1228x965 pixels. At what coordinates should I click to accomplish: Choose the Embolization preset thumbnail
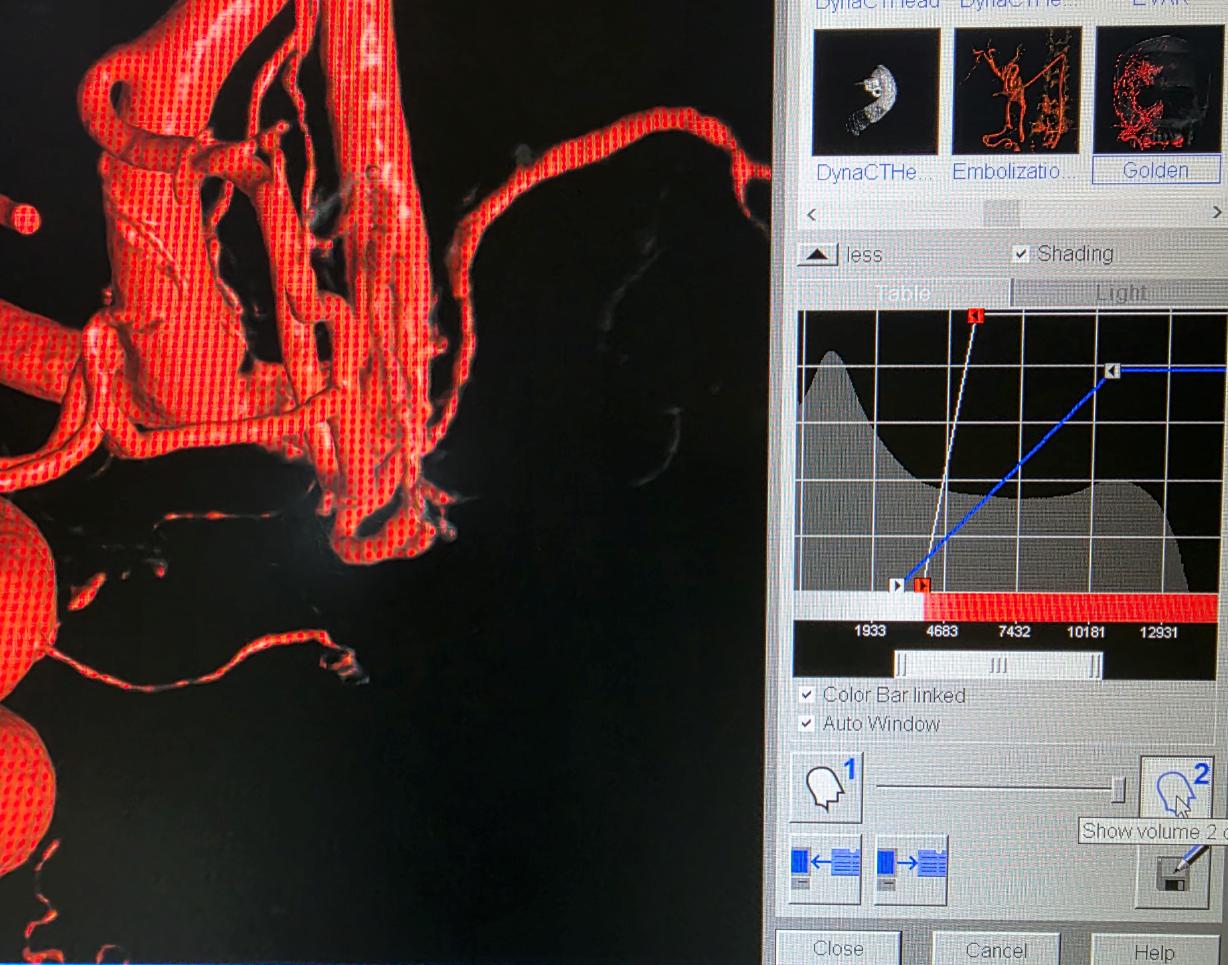1015,91
